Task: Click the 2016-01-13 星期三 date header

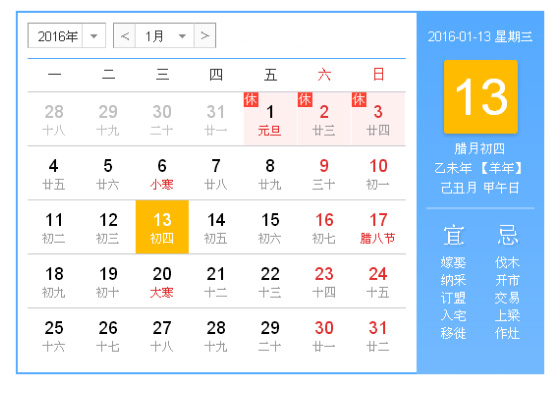Action: click(480, 36)
